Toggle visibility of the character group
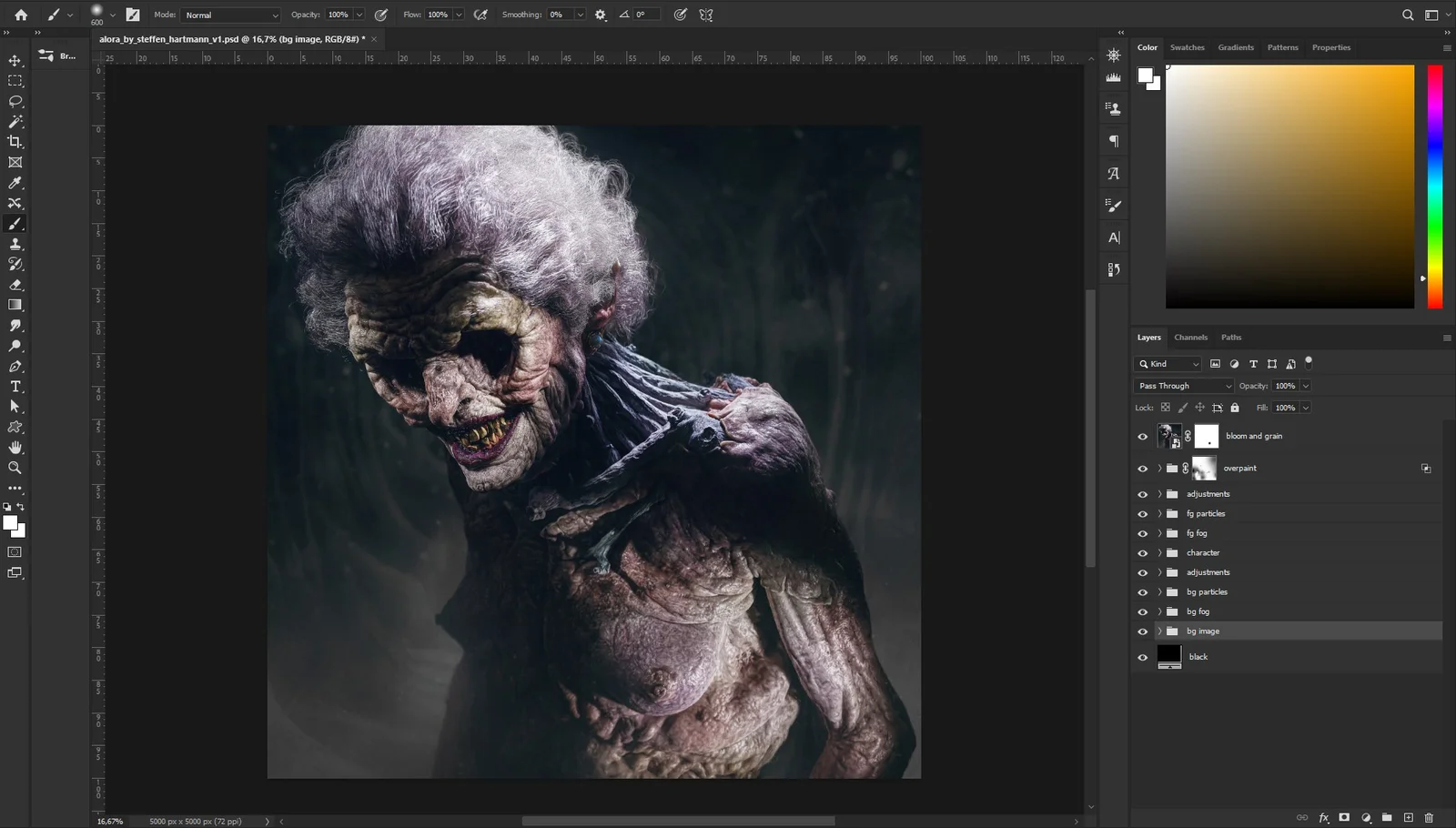This screenshot has width=1456, height=828. [x=1142, y=552]
